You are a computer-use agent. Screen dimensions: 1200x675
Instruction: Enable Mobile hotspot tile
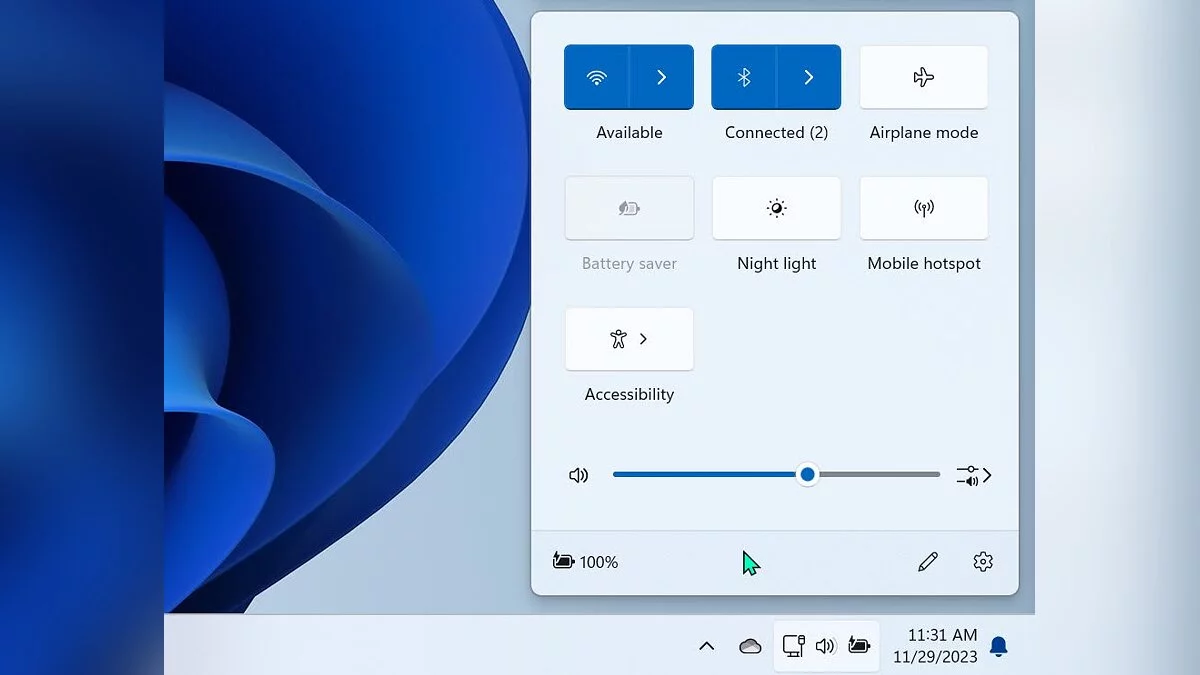pyautogui.click(x=923, y=208)
